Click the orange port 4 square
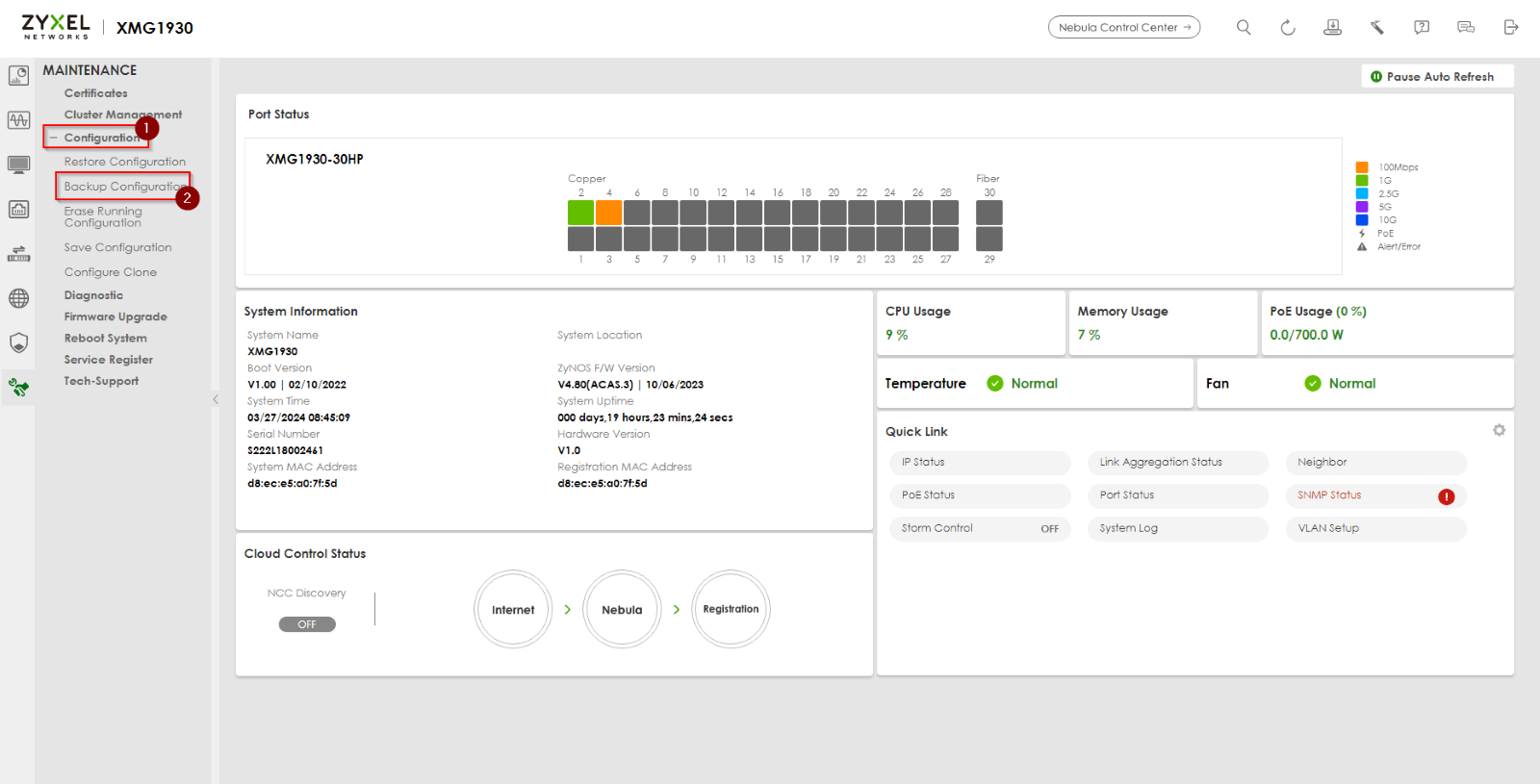Image resolution: width=1540 pixels, height=784 pixels. (608, 213)
